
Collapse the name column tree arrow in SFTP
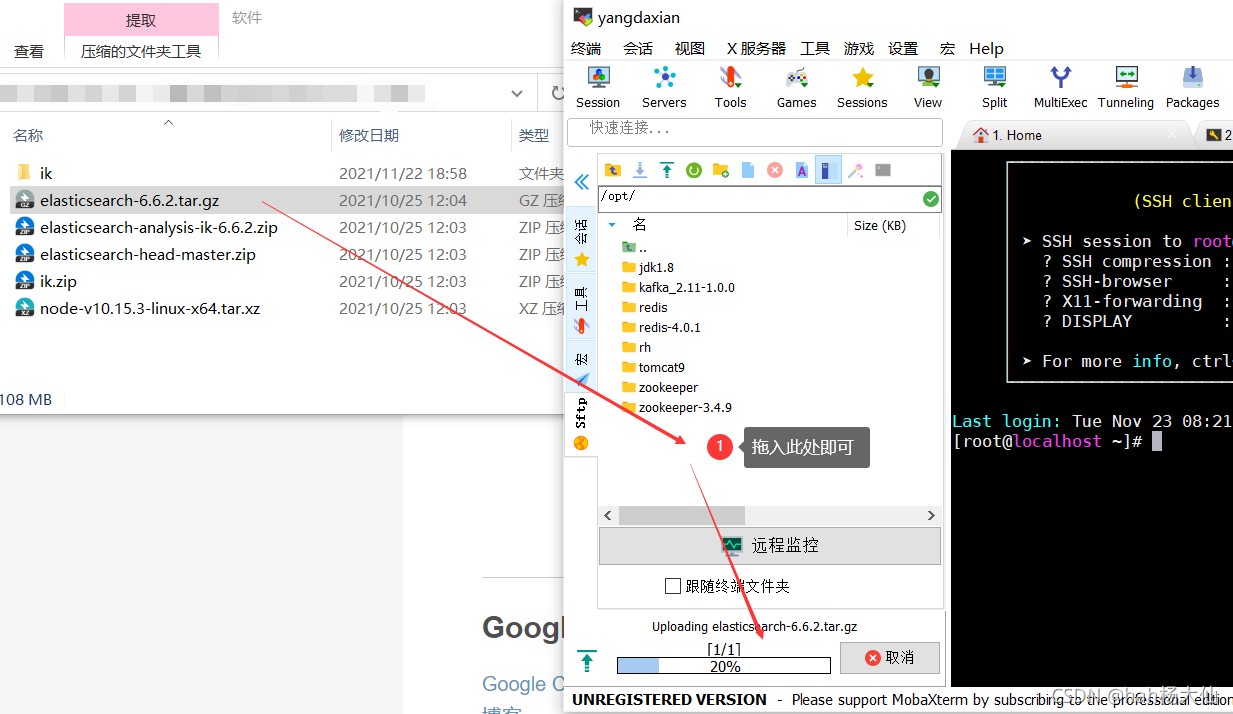coord(613,225)
